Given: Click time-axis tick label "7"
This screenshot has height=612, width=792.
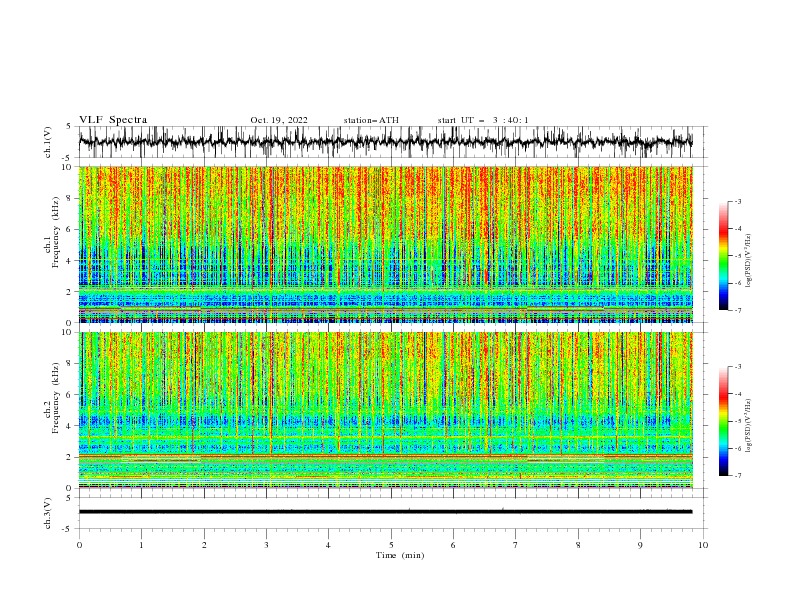Looking at the screenshot, I should pyautogui.click(x=516, y=545).
